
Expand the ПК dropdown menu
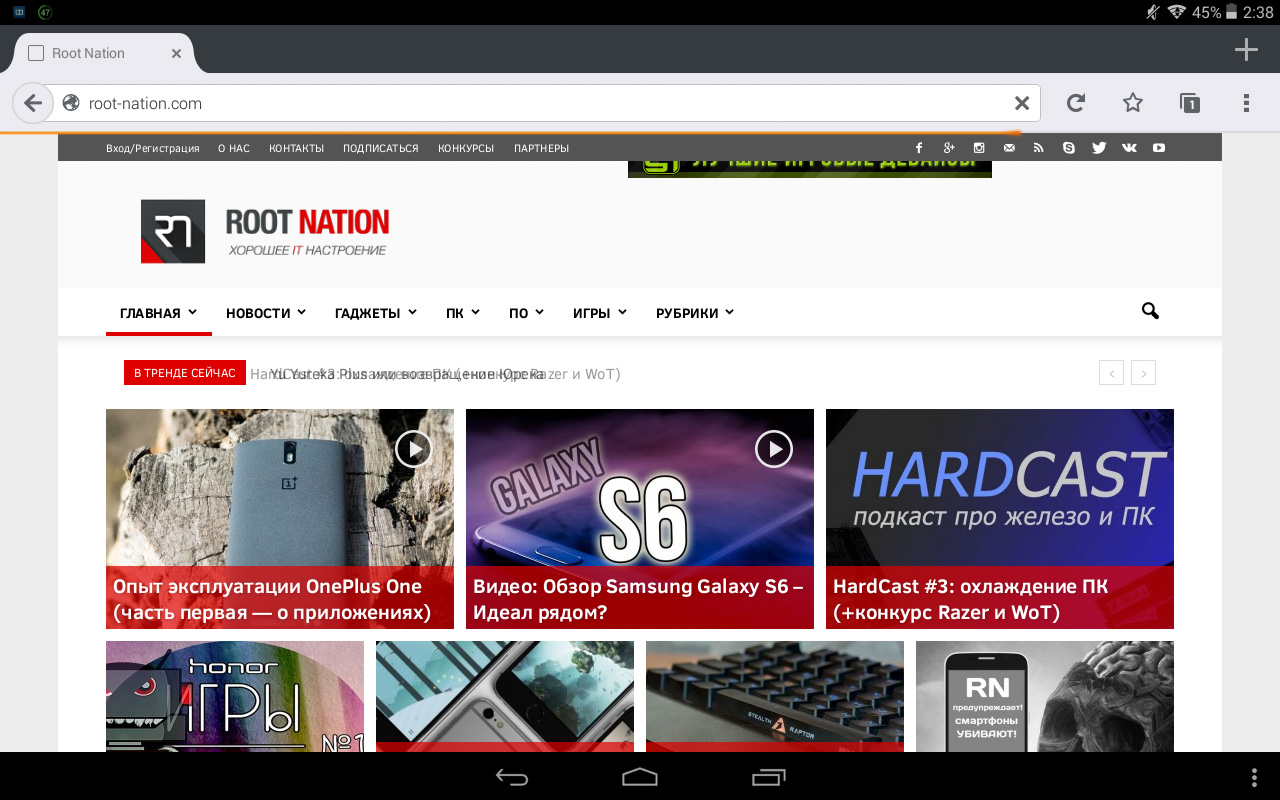tap(463, 313)
